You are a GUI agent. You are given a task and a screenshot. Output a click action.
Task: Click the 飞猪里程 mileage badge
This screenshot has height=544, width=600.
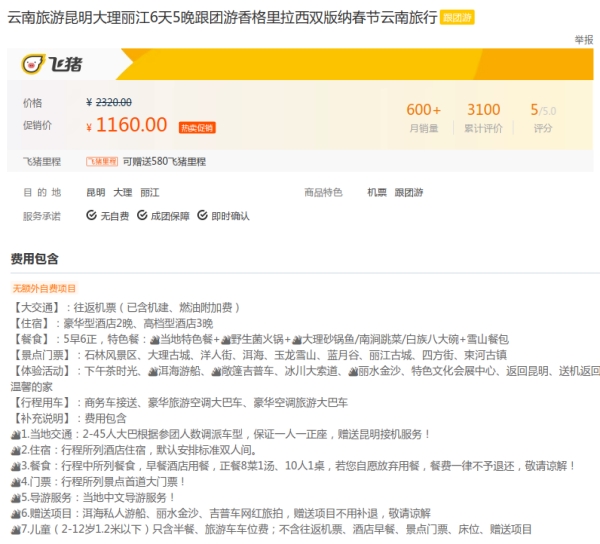pos(101,161)
